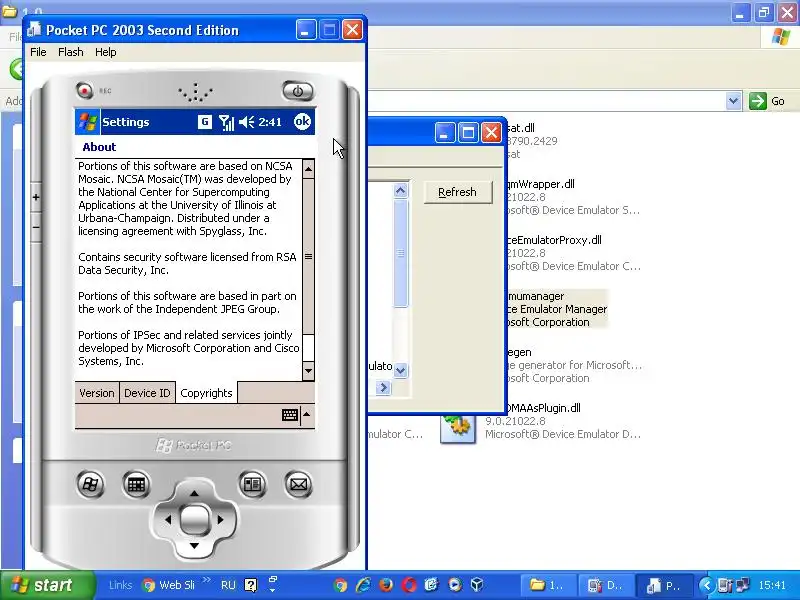The width and height of the screenshot is (800, 600).
Task: Click the Contacts hardware button
Action: click(252, 484)
